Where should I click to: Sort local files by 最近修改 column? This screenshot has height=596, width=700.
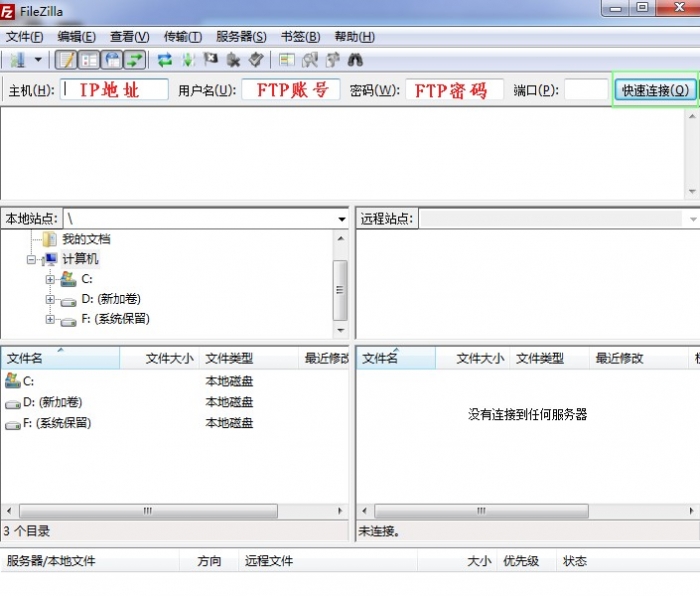[324, 358]
